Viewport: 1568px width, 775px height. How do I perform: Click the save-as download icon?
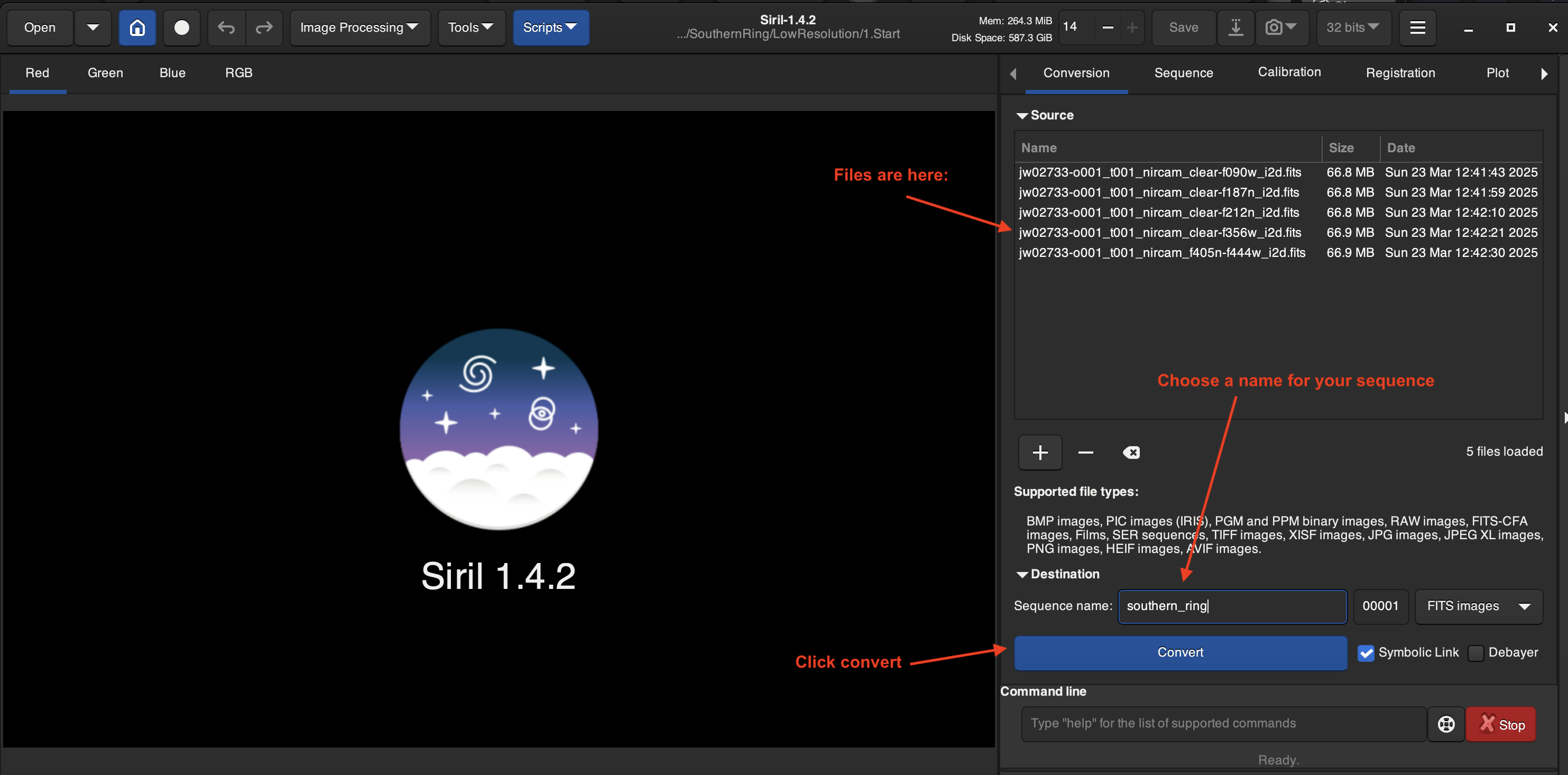[1235, 27]
